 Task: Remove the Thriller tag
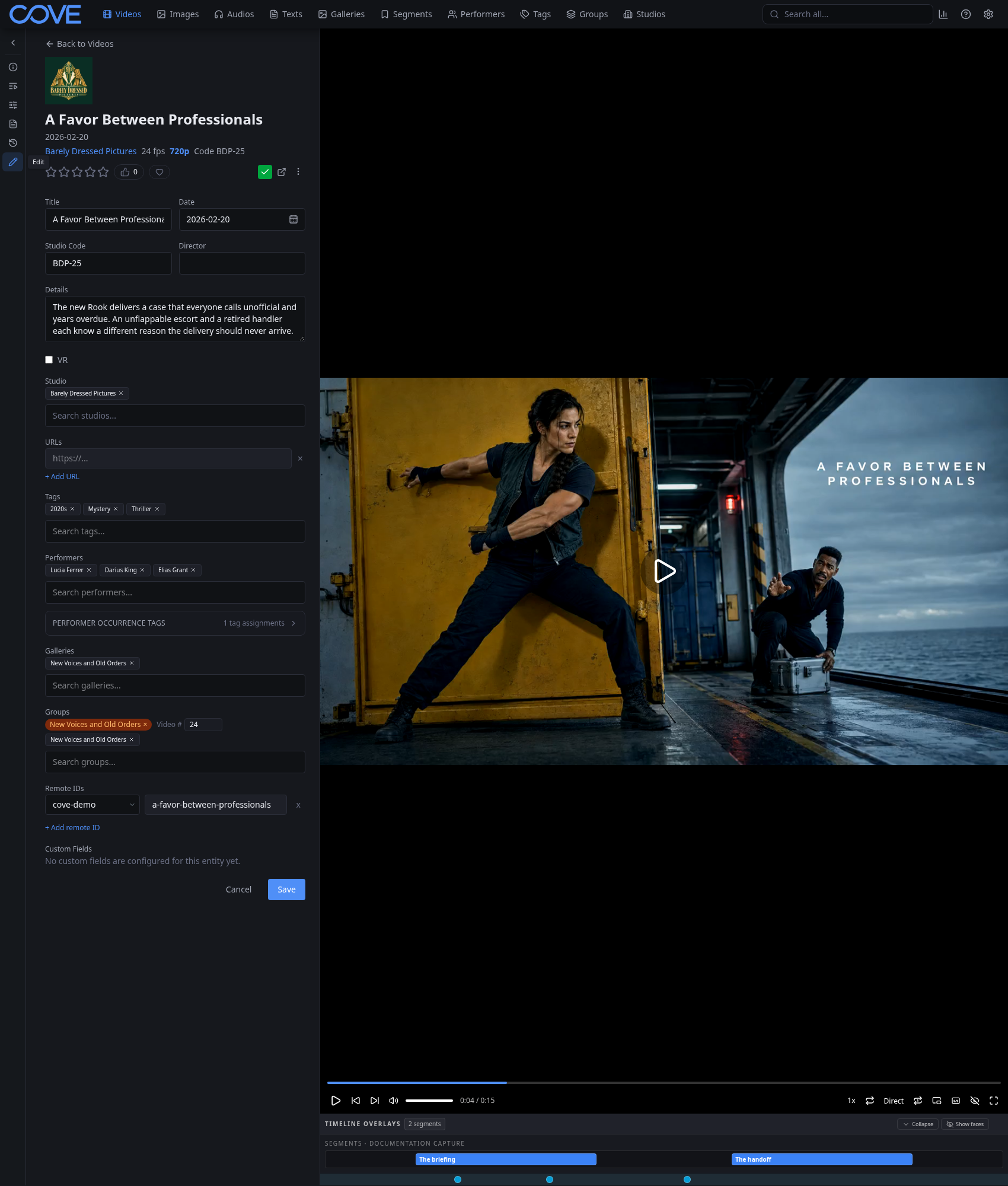pyautogui.click(x=157, y=509)
